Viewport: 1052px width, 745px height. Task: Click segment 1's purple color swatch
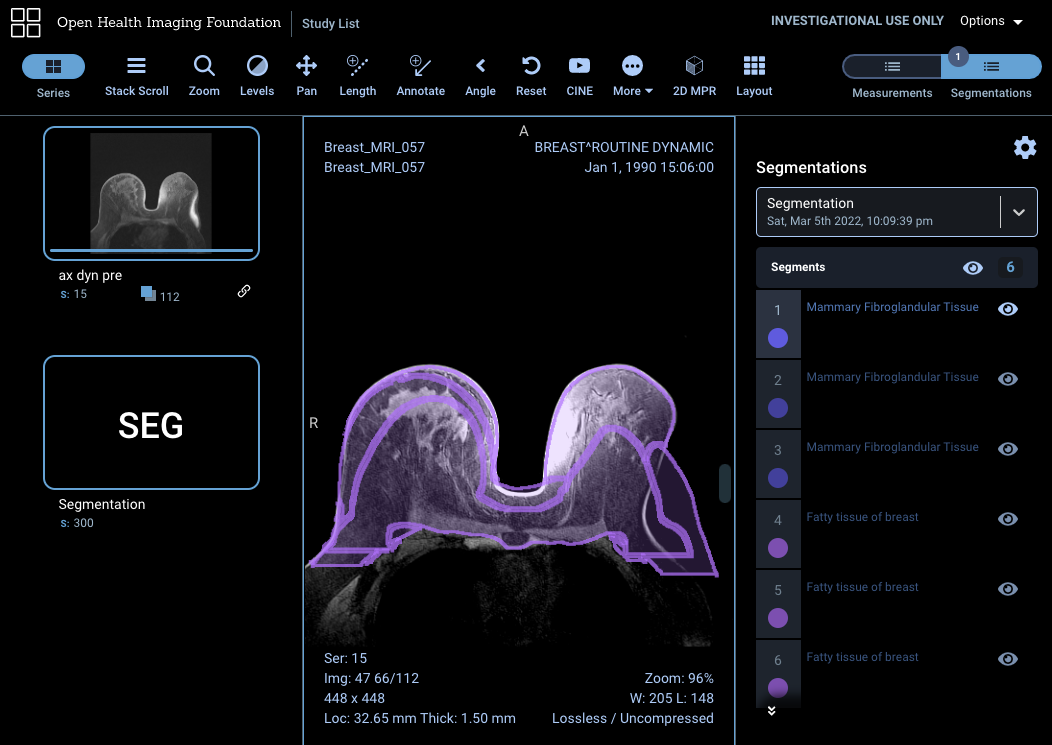click(x=778, y=339)
